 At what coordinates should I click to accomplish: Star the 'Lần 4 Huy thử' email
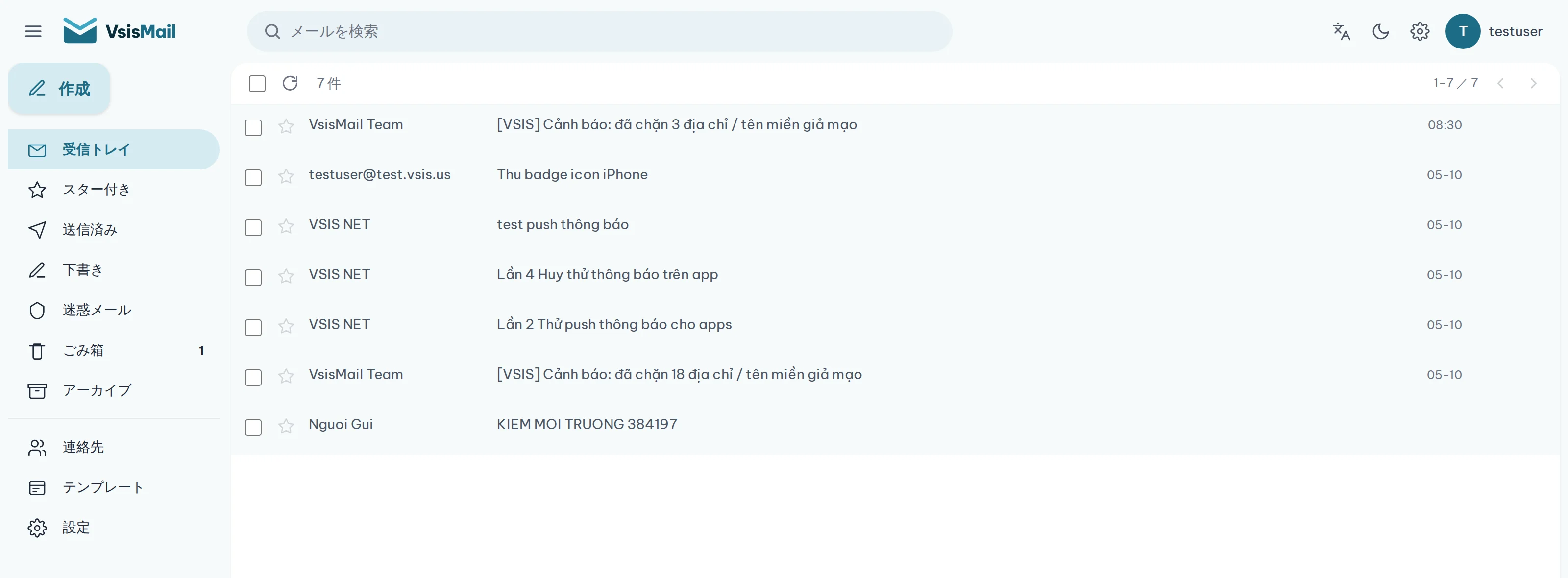tap(286, 276)
